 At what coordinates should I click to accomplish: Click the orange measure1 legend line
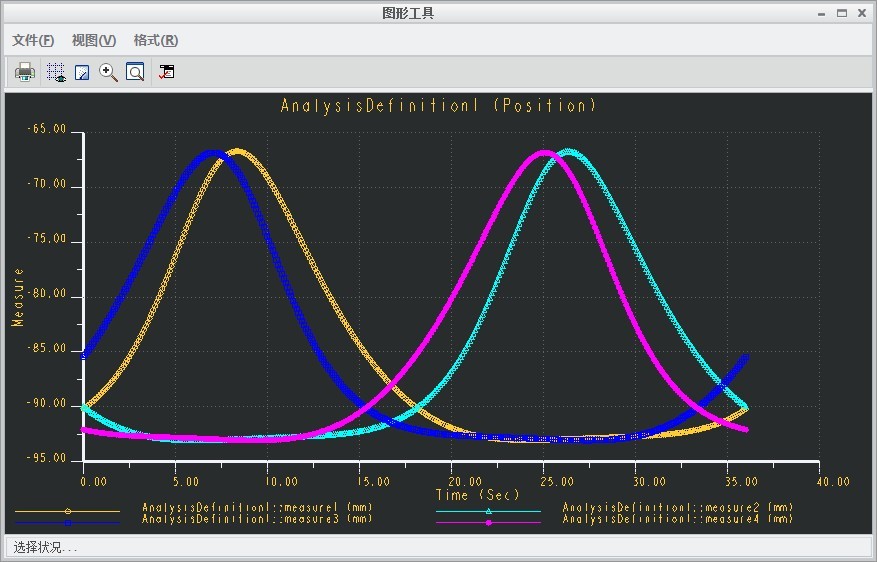67,511
